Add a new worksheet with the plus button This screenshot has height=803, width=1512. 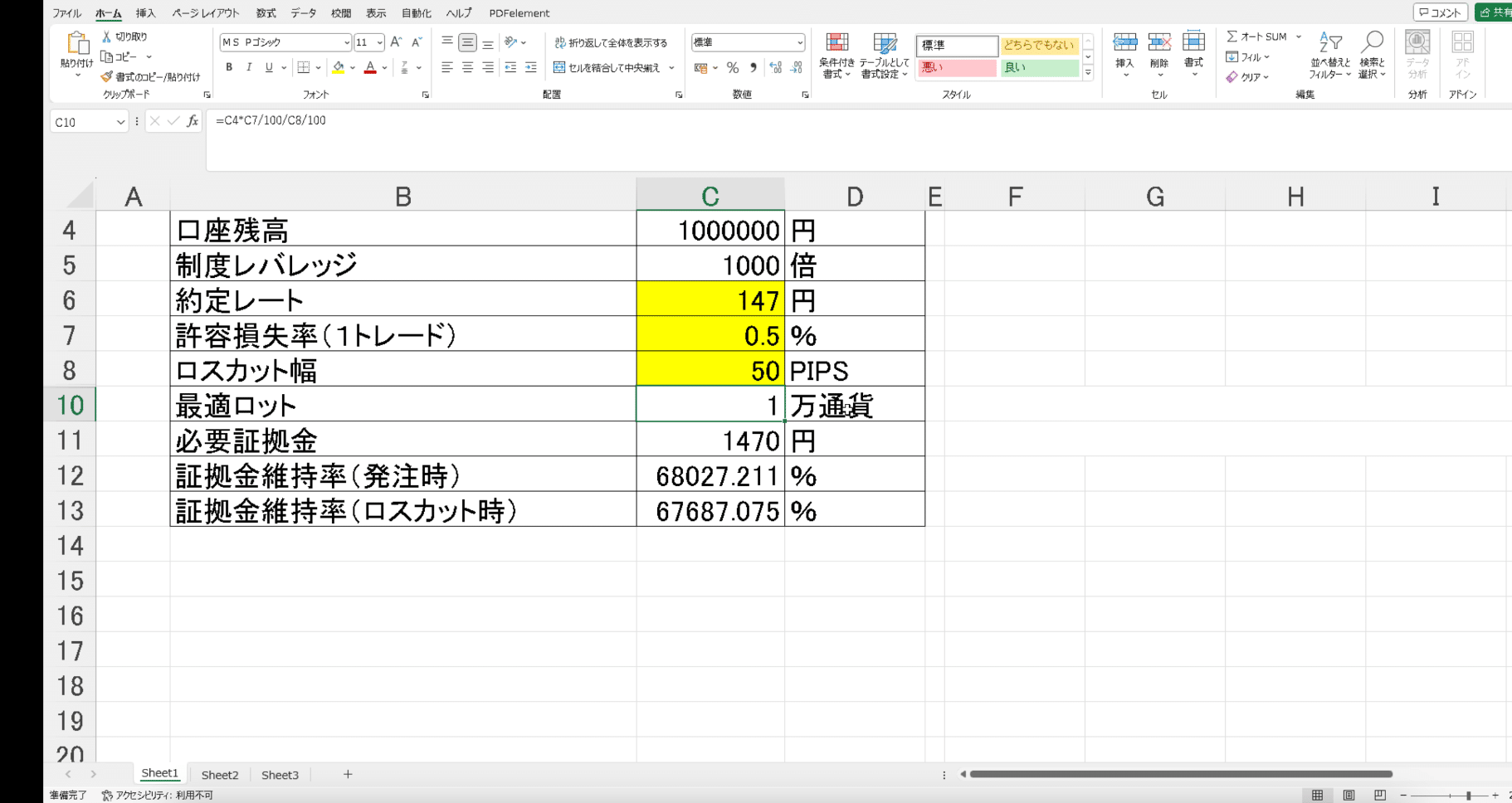click(x=347, y=774)
